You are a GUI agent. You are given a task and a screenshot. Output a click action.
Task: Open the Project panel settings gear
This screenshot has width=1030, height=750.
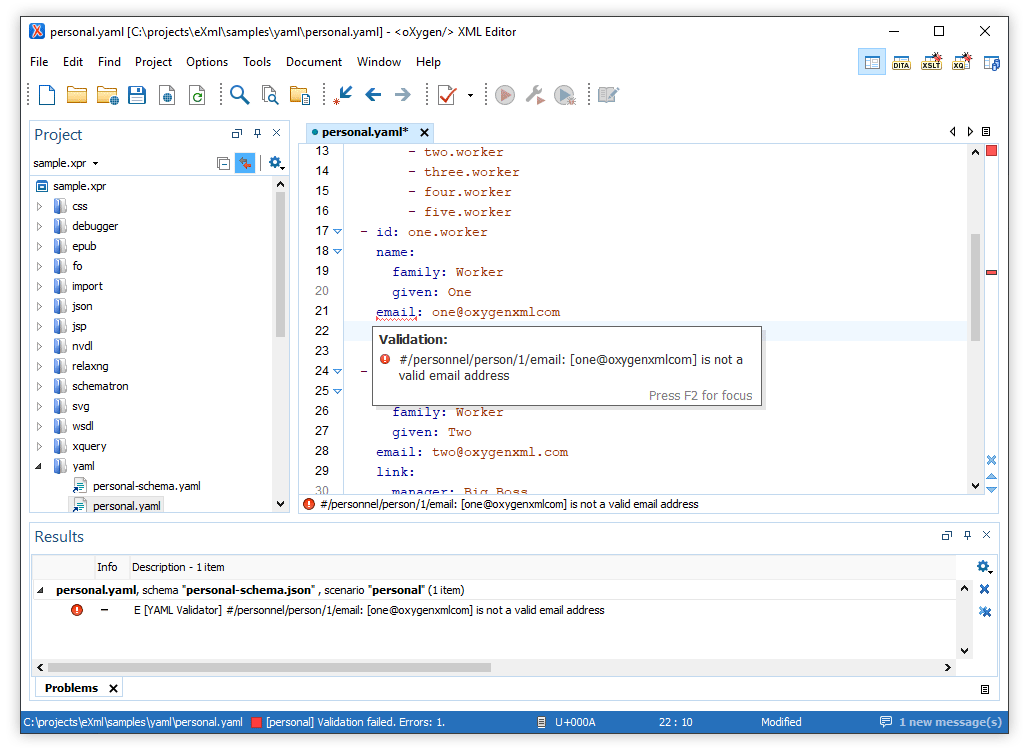click(276, 163)
